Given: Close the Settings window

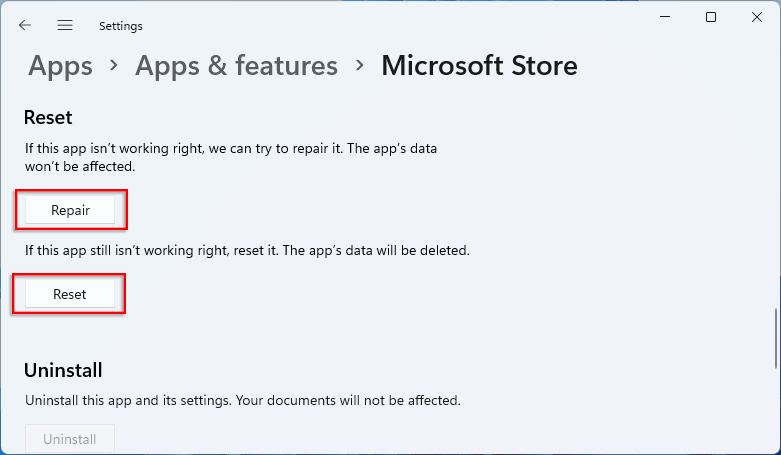Looking at the screenshot, I should coord(757,17).
